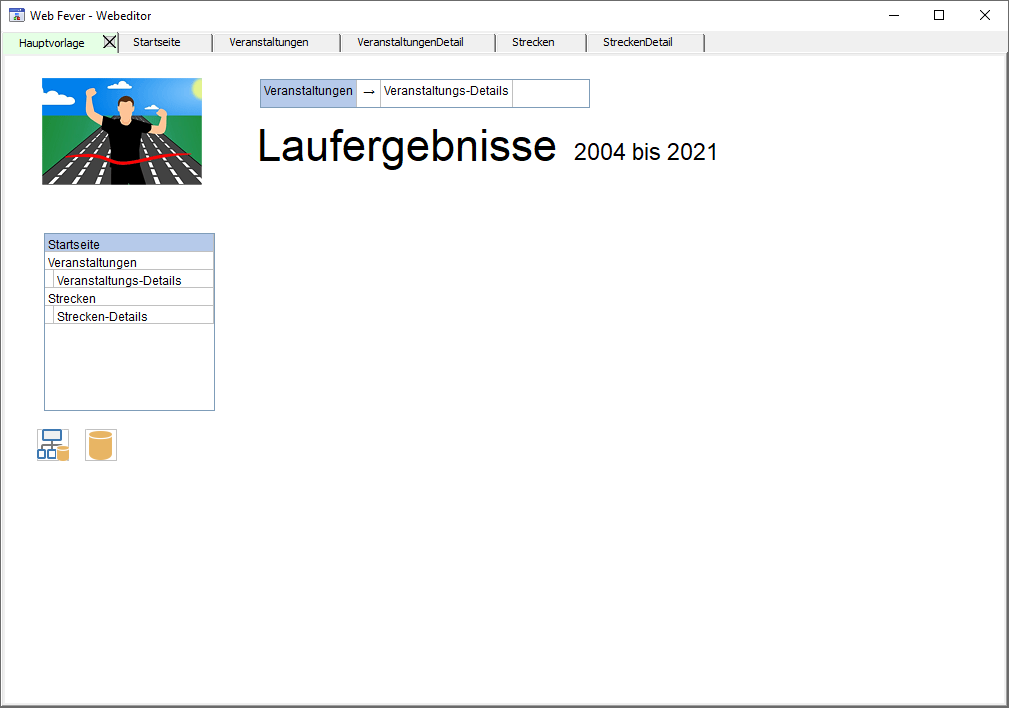This screenshot has width=1009, height=708.
Task: Minimize the Webeditor window
Action: [x=894, y=15]
